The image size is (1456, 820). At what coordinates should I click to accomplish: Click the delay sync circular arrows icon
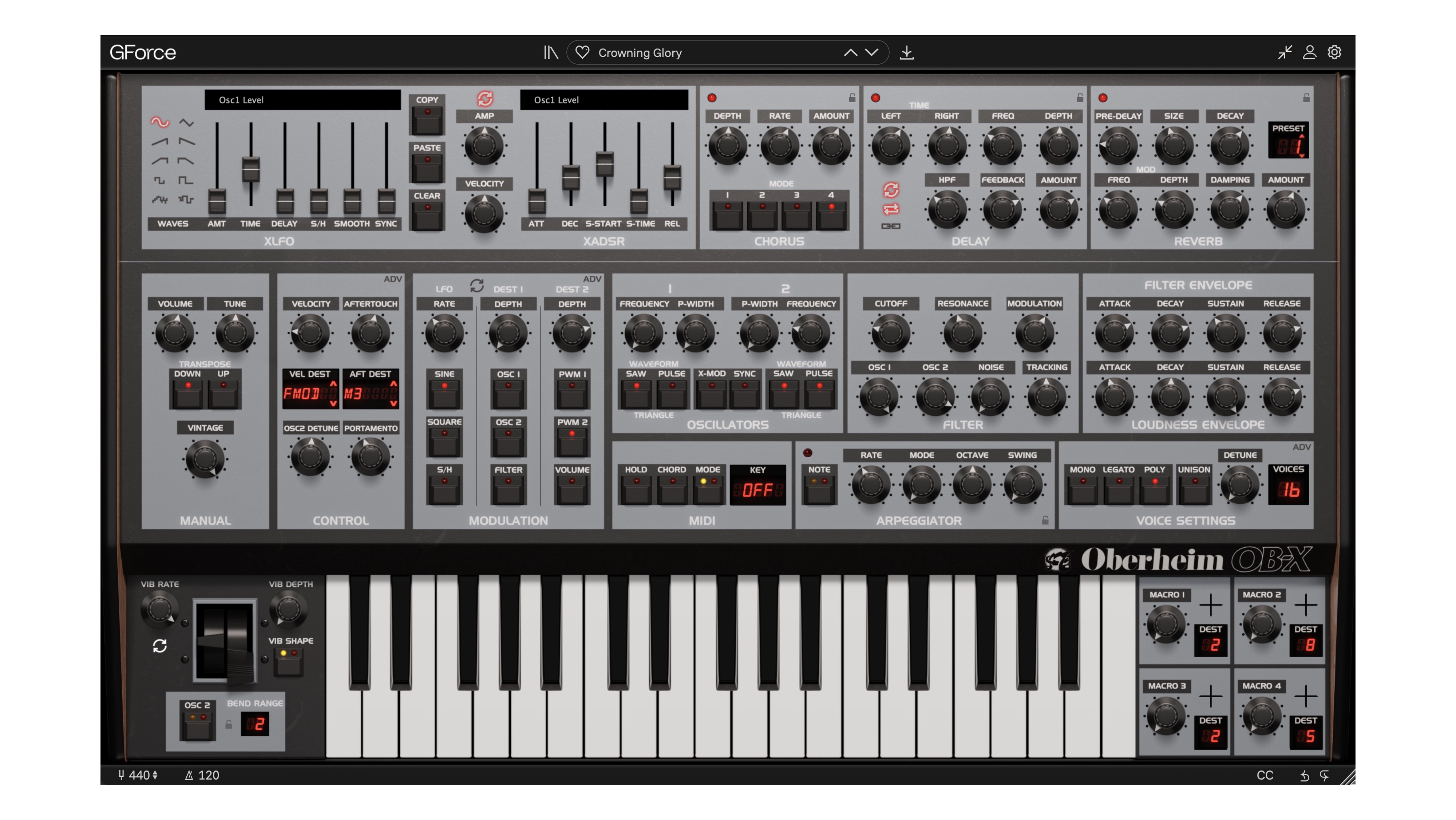(891, 189)
